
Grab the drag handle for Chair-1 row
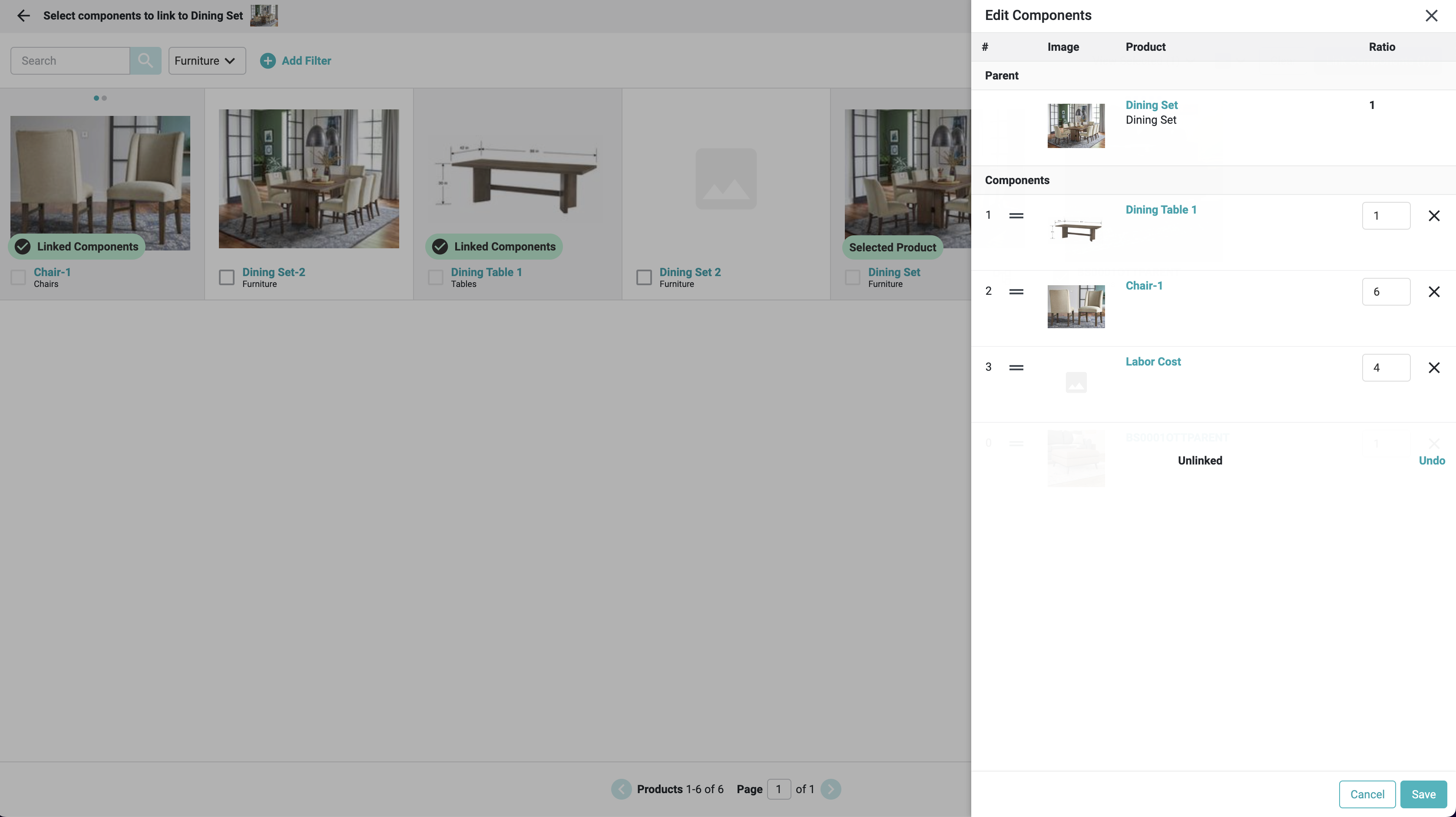pos(1016,292)
